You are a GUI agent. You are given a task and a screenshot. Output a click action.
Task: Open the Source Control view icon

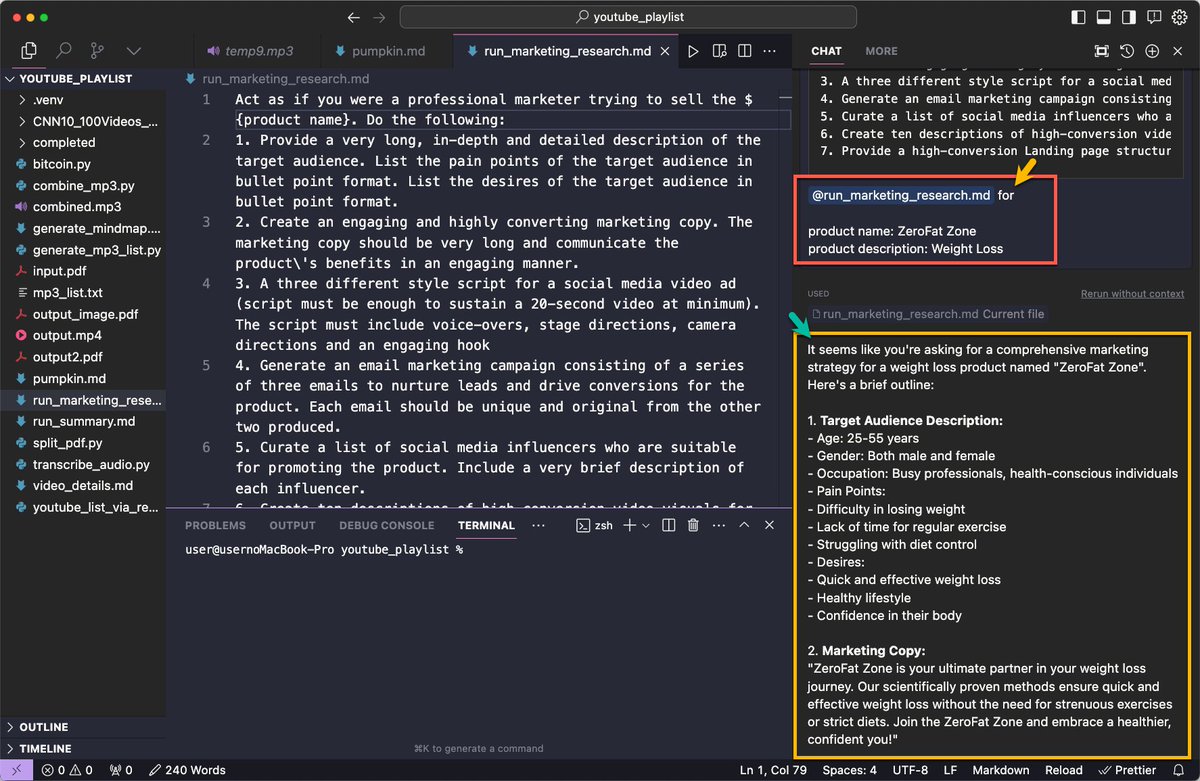[97, 50]
